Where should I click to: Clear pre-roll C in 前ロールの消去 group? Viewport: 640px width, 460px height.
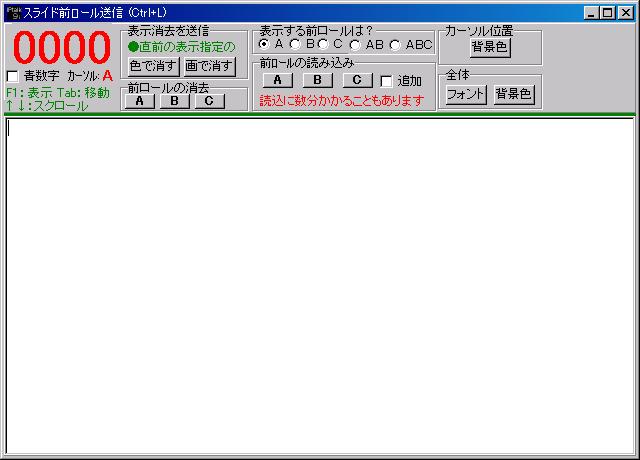coord(209,101)
